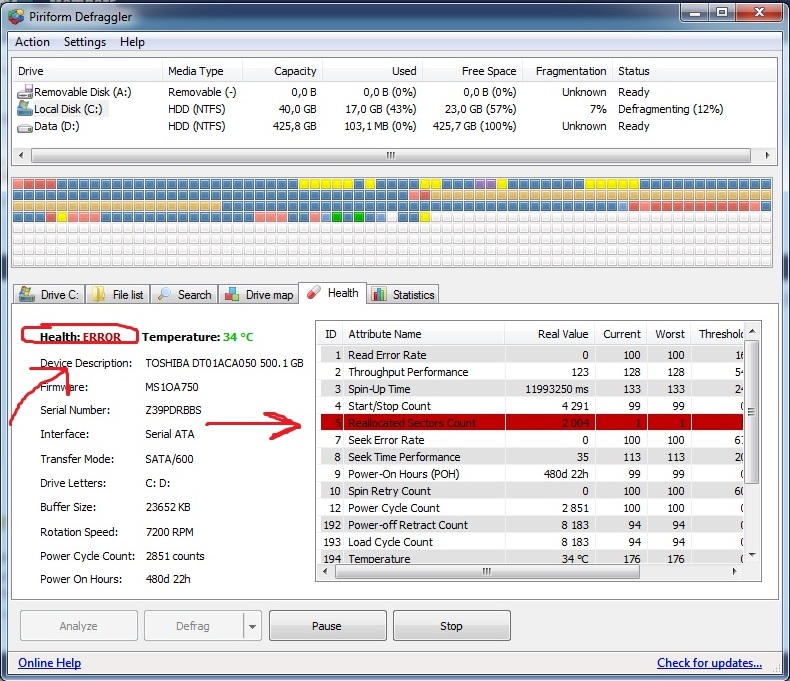Click the Pause button

[327, 626]
